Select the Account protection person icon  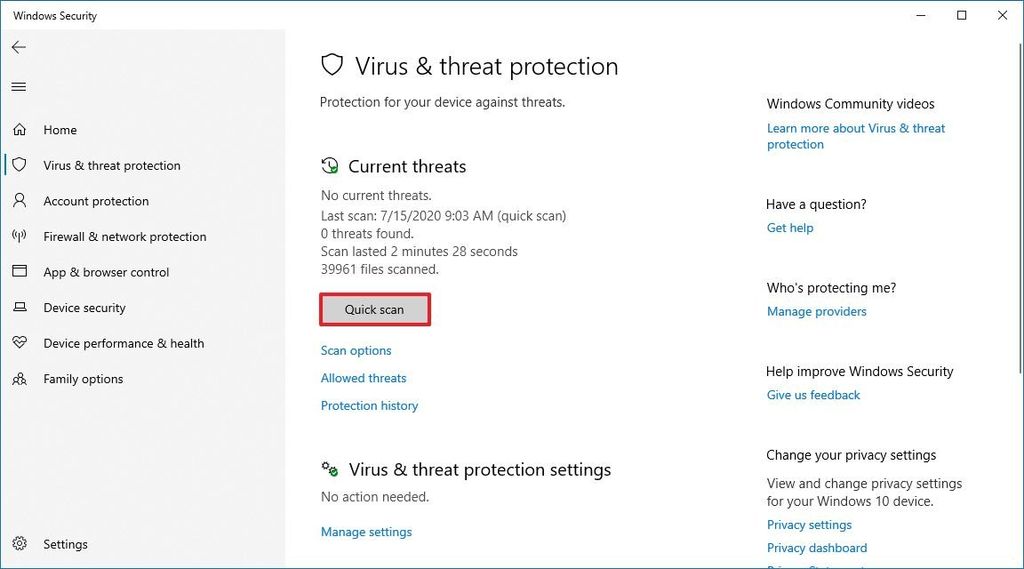20,201
